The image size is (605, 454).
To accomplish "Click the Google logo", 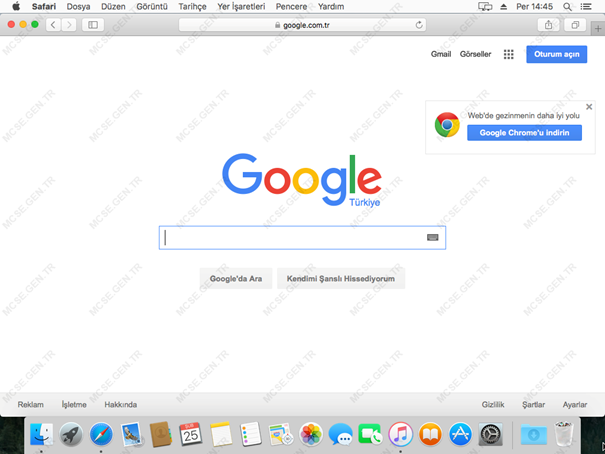I will (302, 180).
